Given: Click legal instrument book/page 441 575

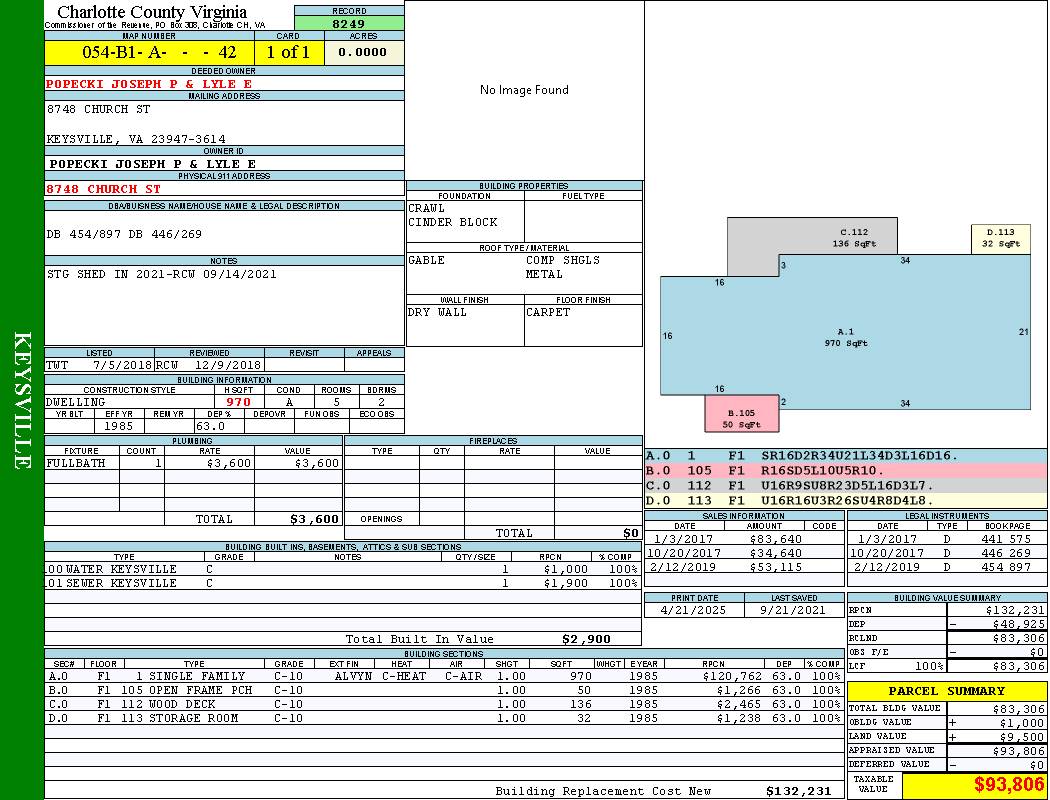Looking at the screenshot, I should (1006, 539).
